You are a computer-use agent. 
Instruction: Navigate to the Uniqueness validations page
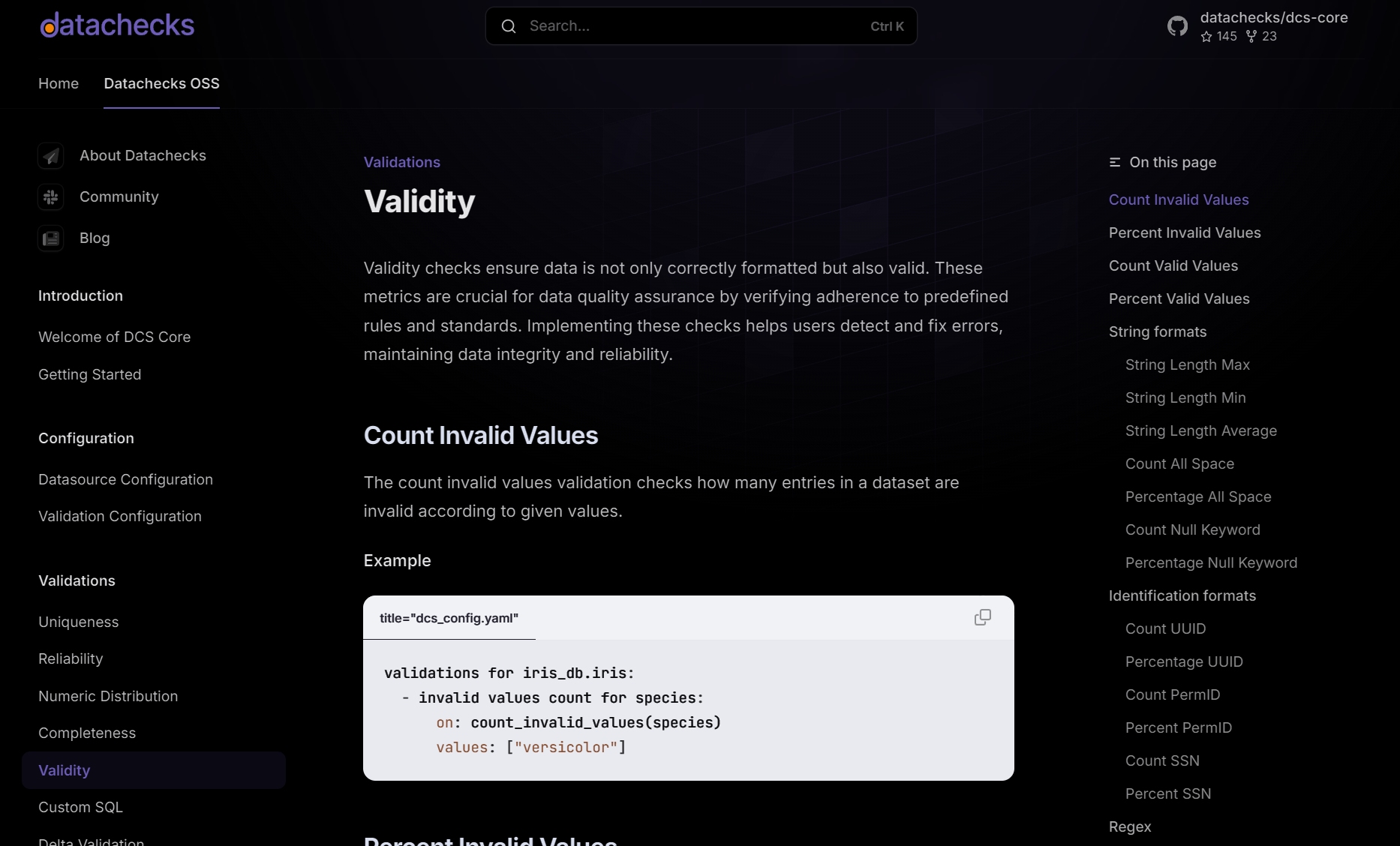tap(78, 622)
